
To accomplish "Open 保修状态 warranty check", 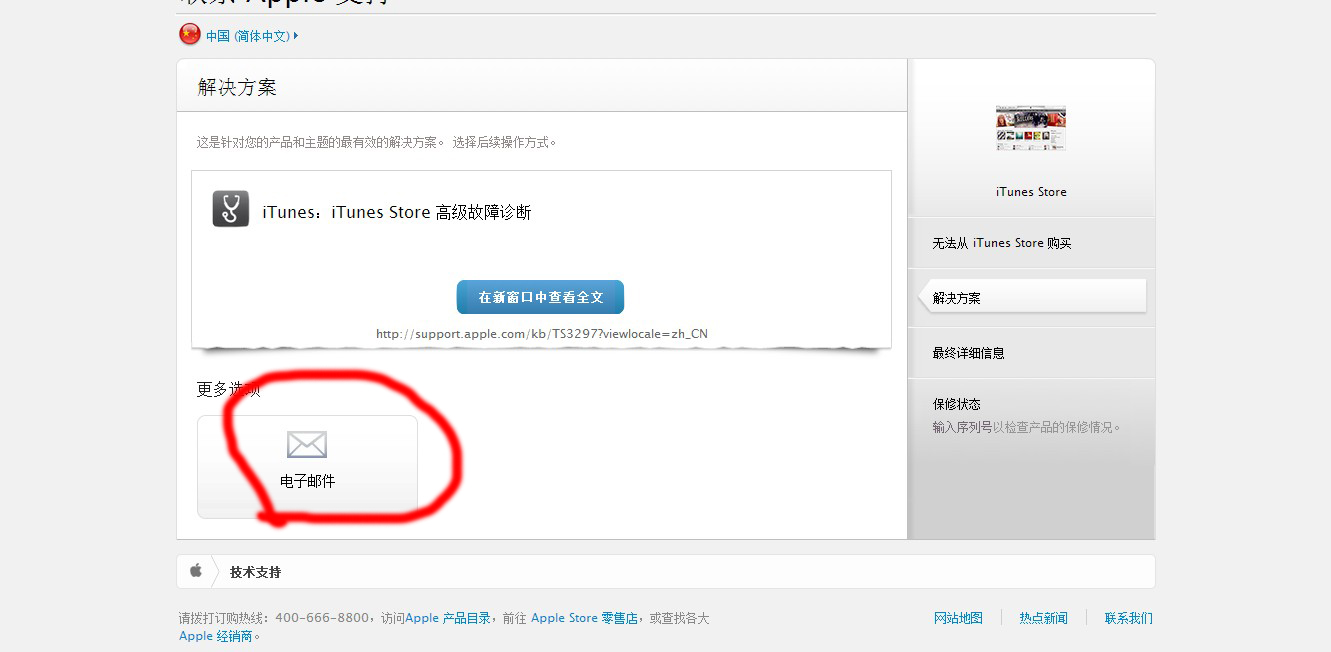I will tap(957, 404).
